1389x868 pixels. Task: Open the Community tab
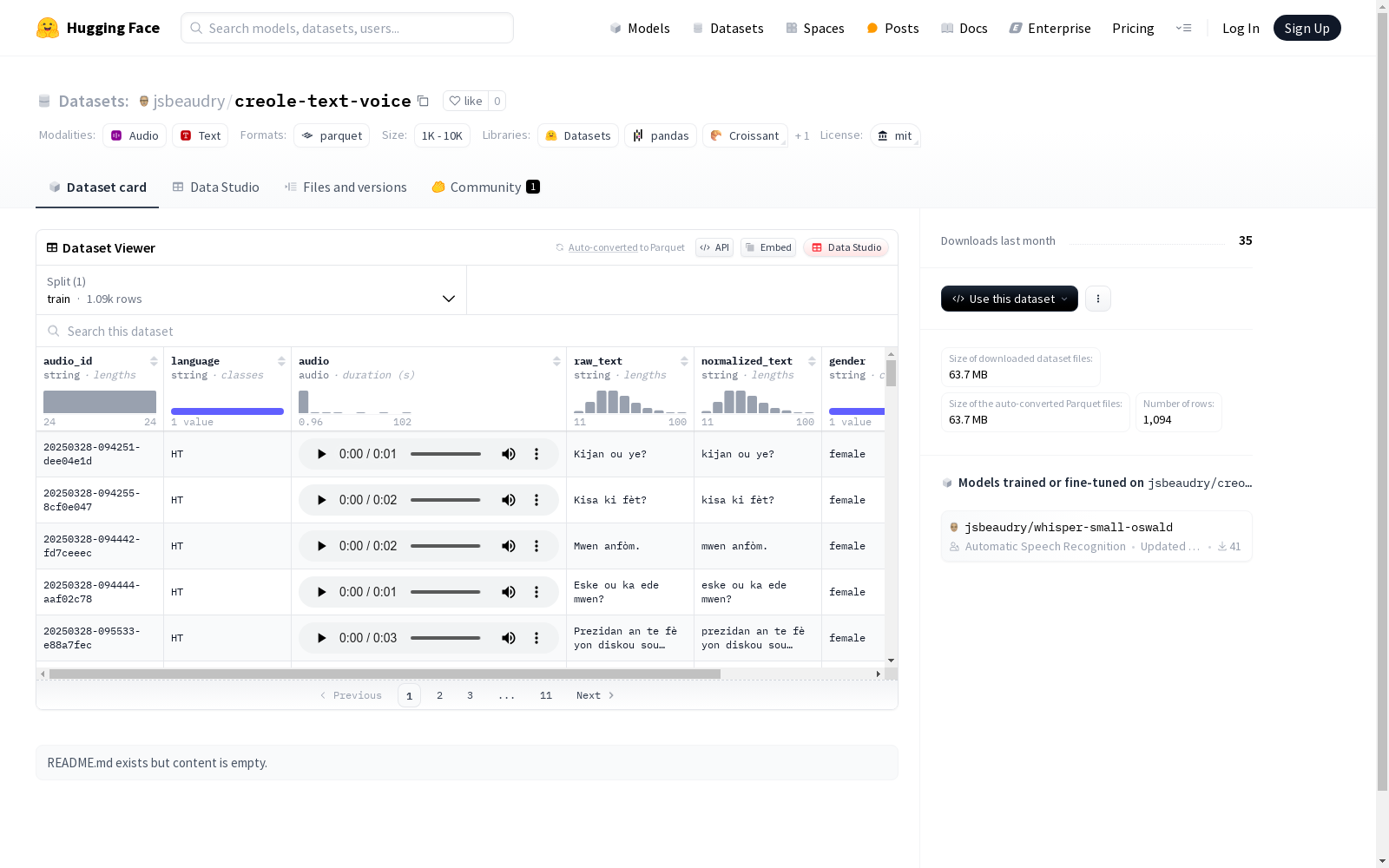pyautogui.click(x=486, y=187)
